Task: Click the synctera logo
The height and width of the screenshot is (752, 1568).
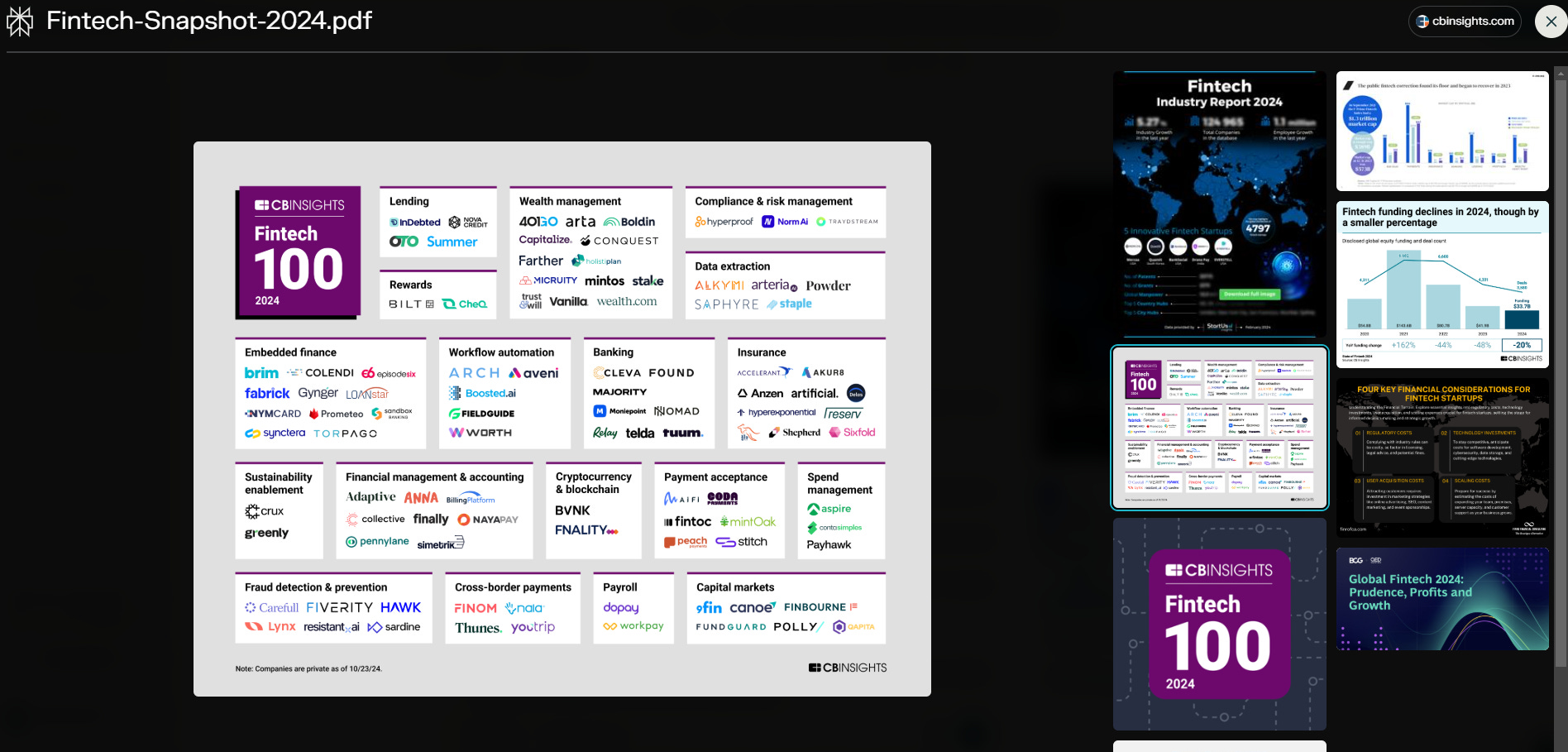Action: pyautogui.click(x=275, y=433)
